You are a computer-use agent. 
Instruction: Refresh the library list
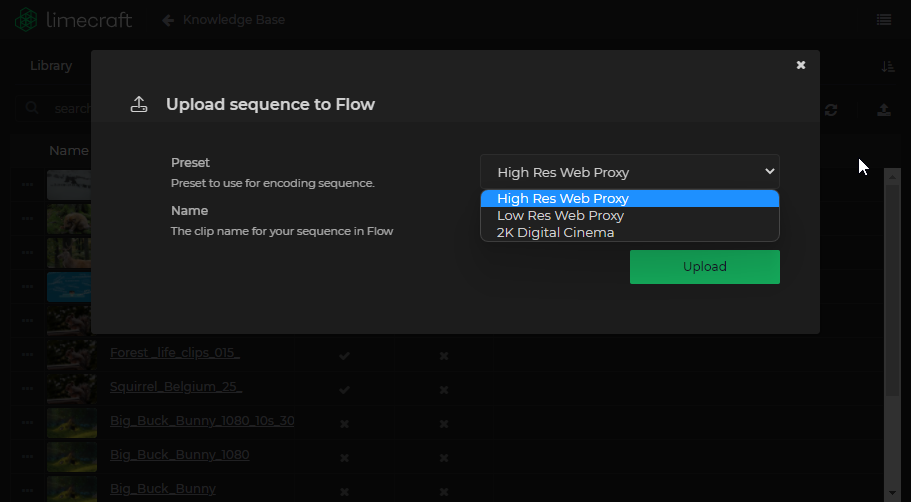(831, 110)
